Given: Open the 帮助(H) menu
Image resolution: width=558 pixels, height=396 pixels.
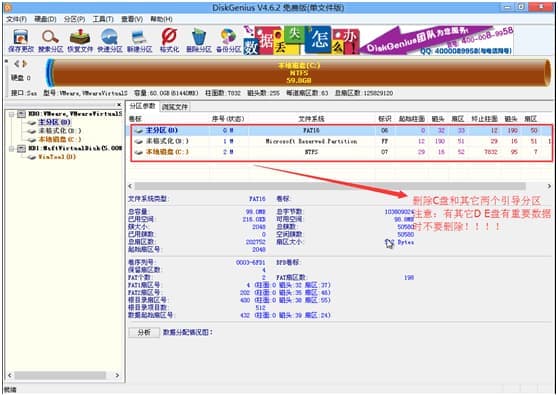Looking at the screenshot, I should (x=161, y=19).
